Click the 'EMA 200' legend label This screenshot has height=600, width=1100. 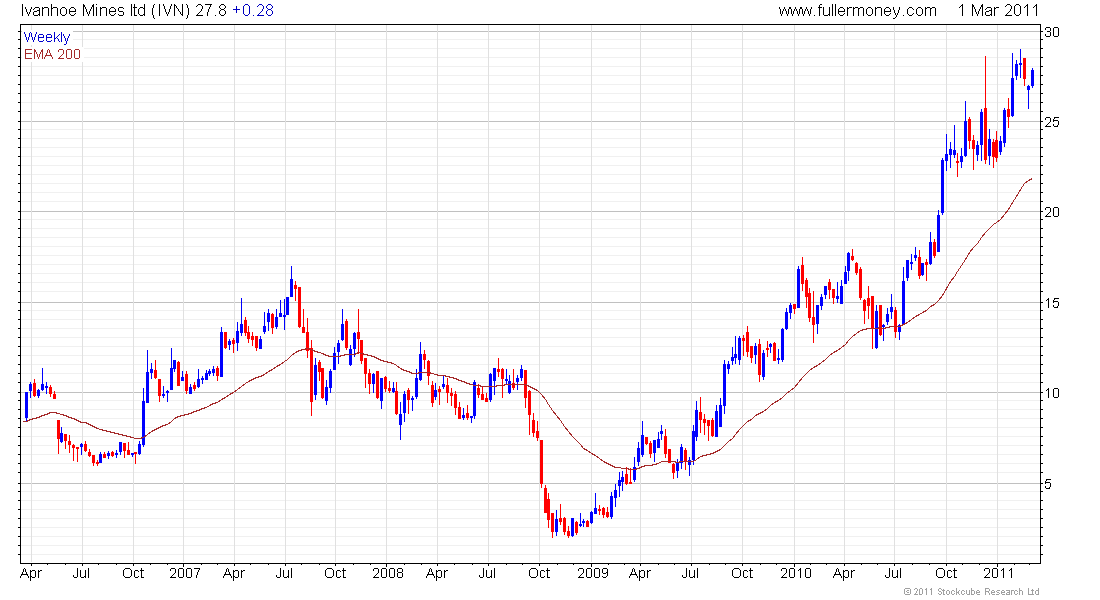coord(53,54)
